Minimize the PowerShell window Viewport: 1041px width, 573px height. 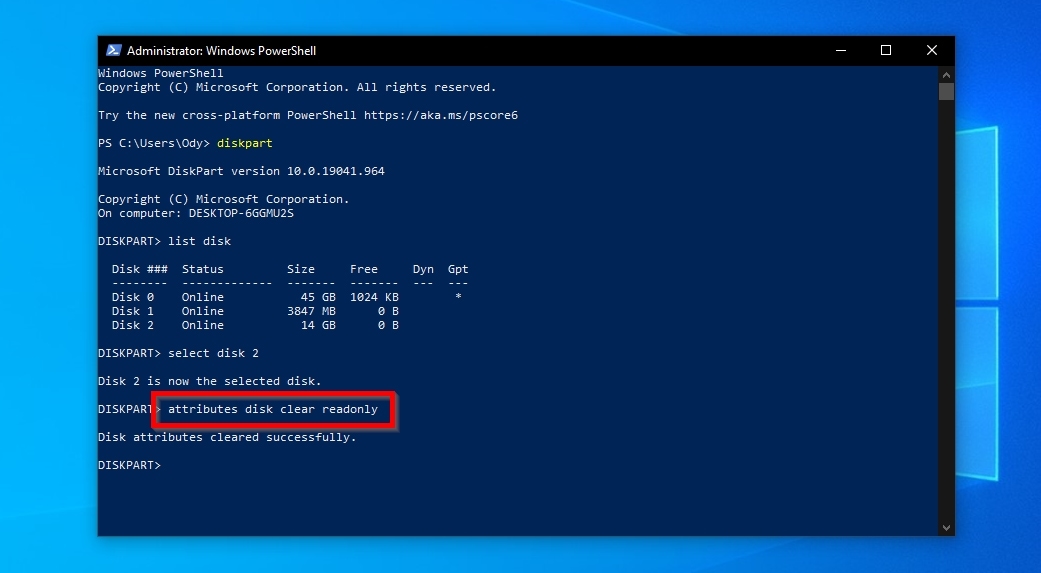click(x=841, y=50)
